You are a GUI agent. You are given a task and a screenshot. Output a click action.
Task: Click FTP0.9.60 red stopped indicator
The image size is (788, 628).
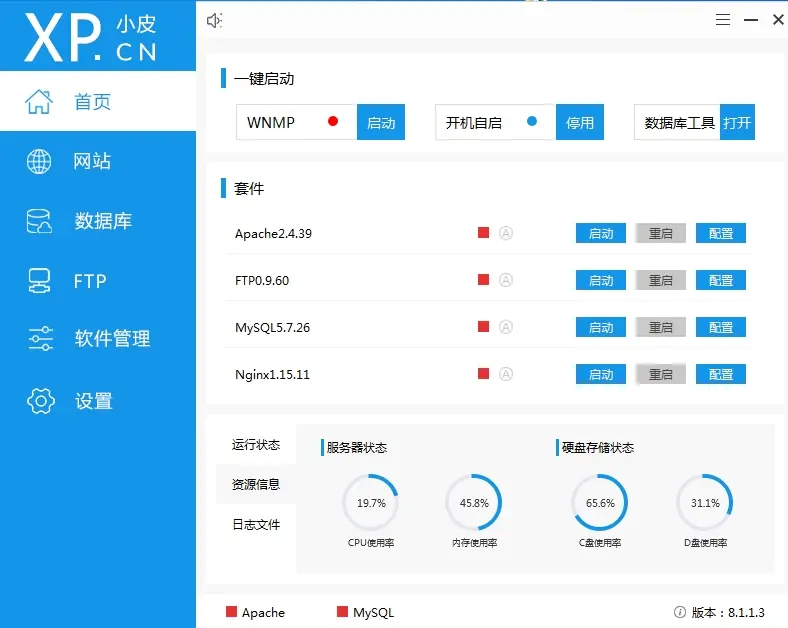point(483,279)
